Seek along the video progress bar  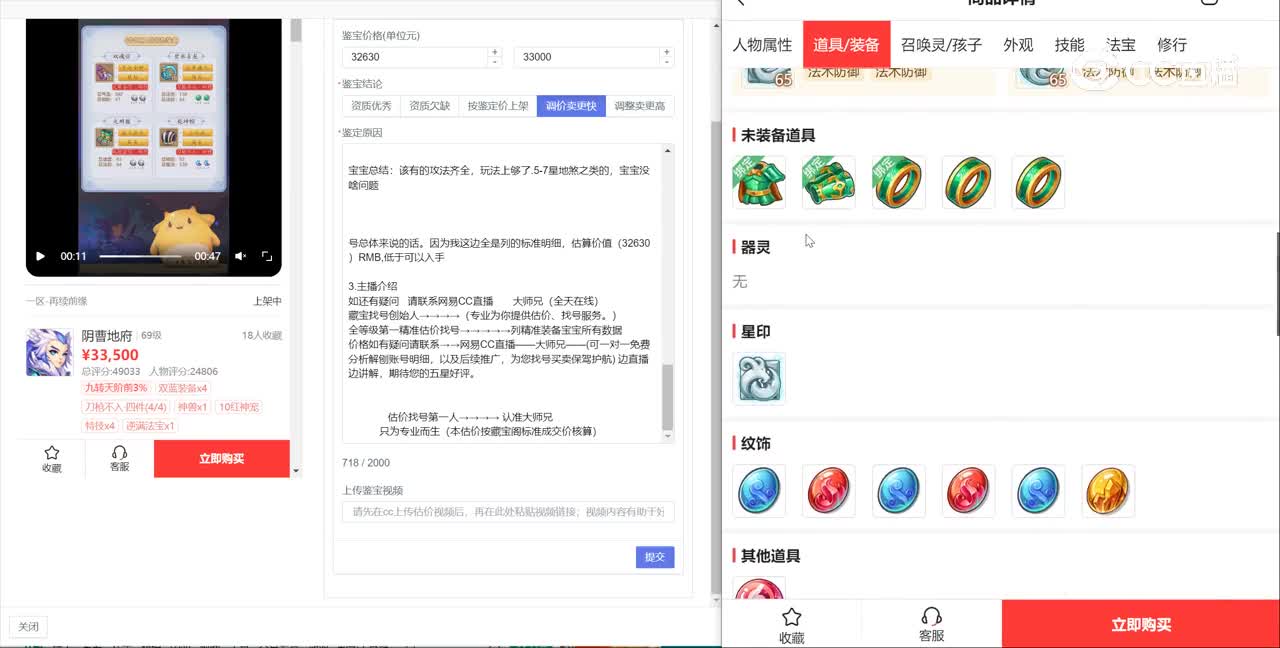point(140,256)
